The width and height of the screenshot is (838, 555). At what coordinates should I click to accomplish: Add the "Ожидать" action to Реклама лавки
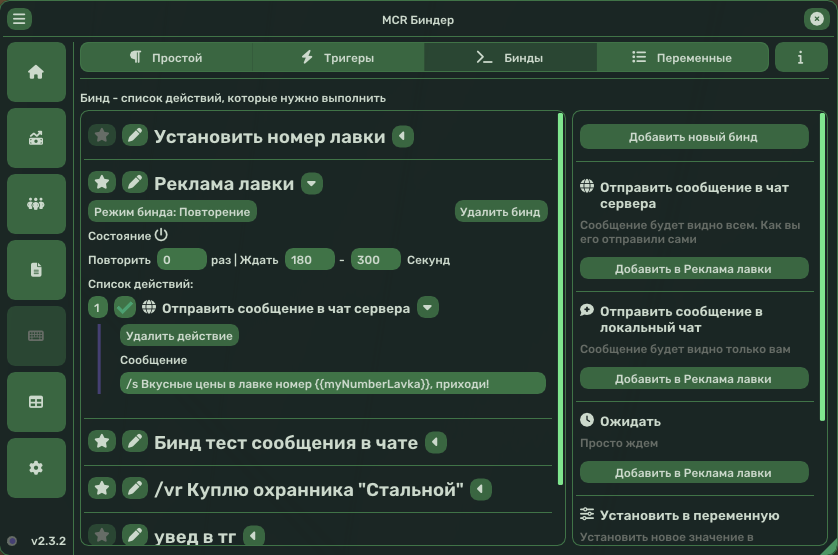(694, 473)
